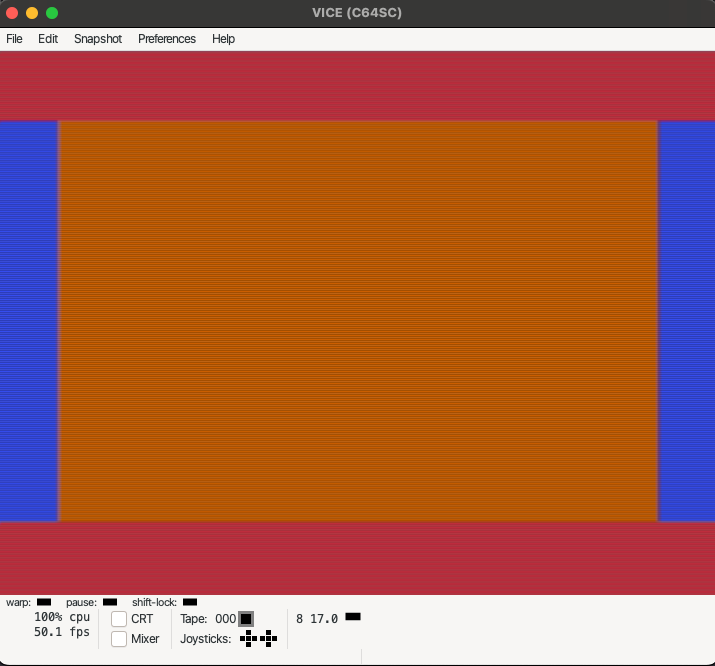This screenshot has height=666, width=715.
Task: Click the warp mode indicator LED
Action: [x=44, y=602]
